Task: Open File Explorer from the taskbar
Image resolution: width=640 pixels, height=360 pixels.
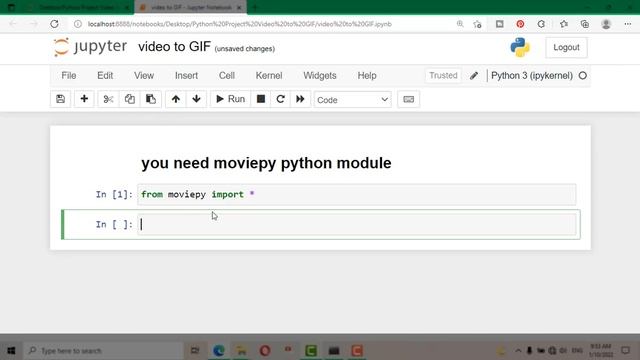Action: (241, 351)
